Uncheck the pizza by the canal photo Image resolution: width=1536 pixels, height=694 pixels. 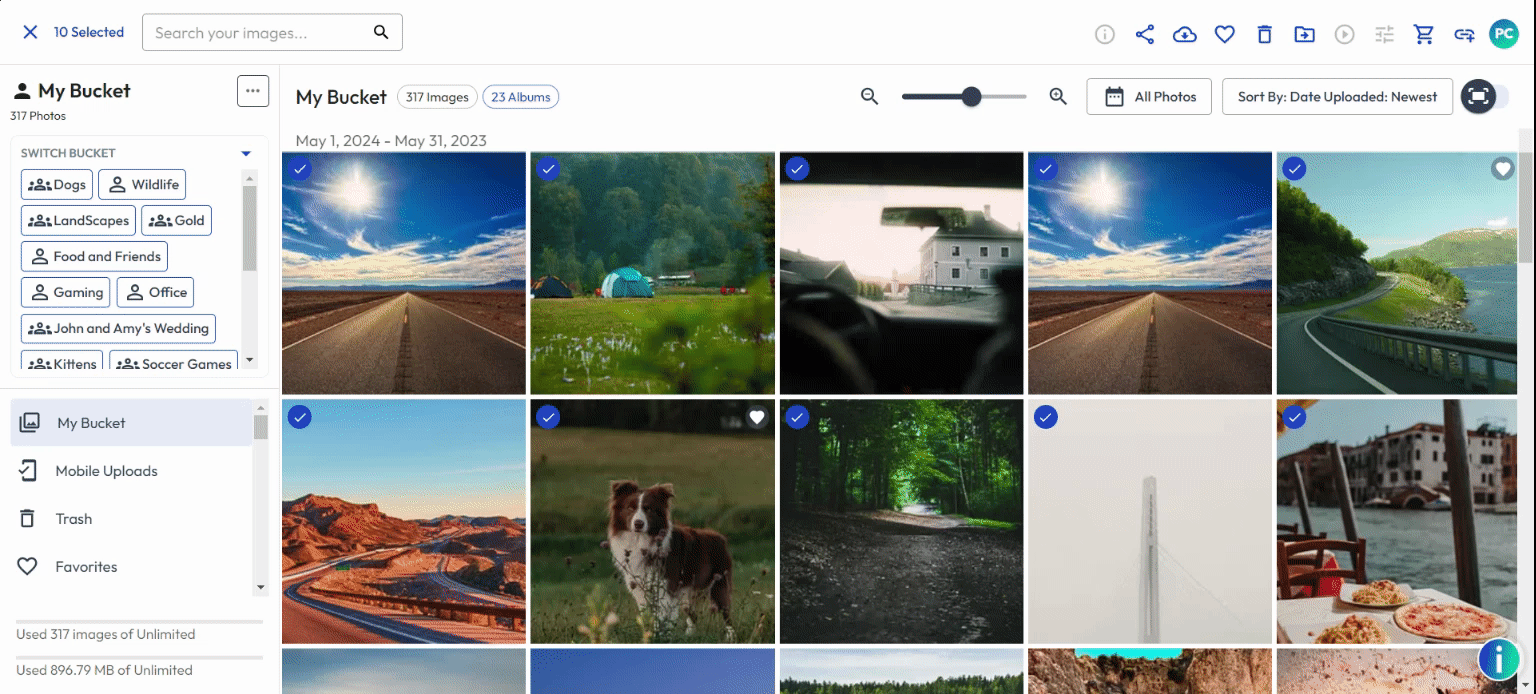[x=1294, y=417]
